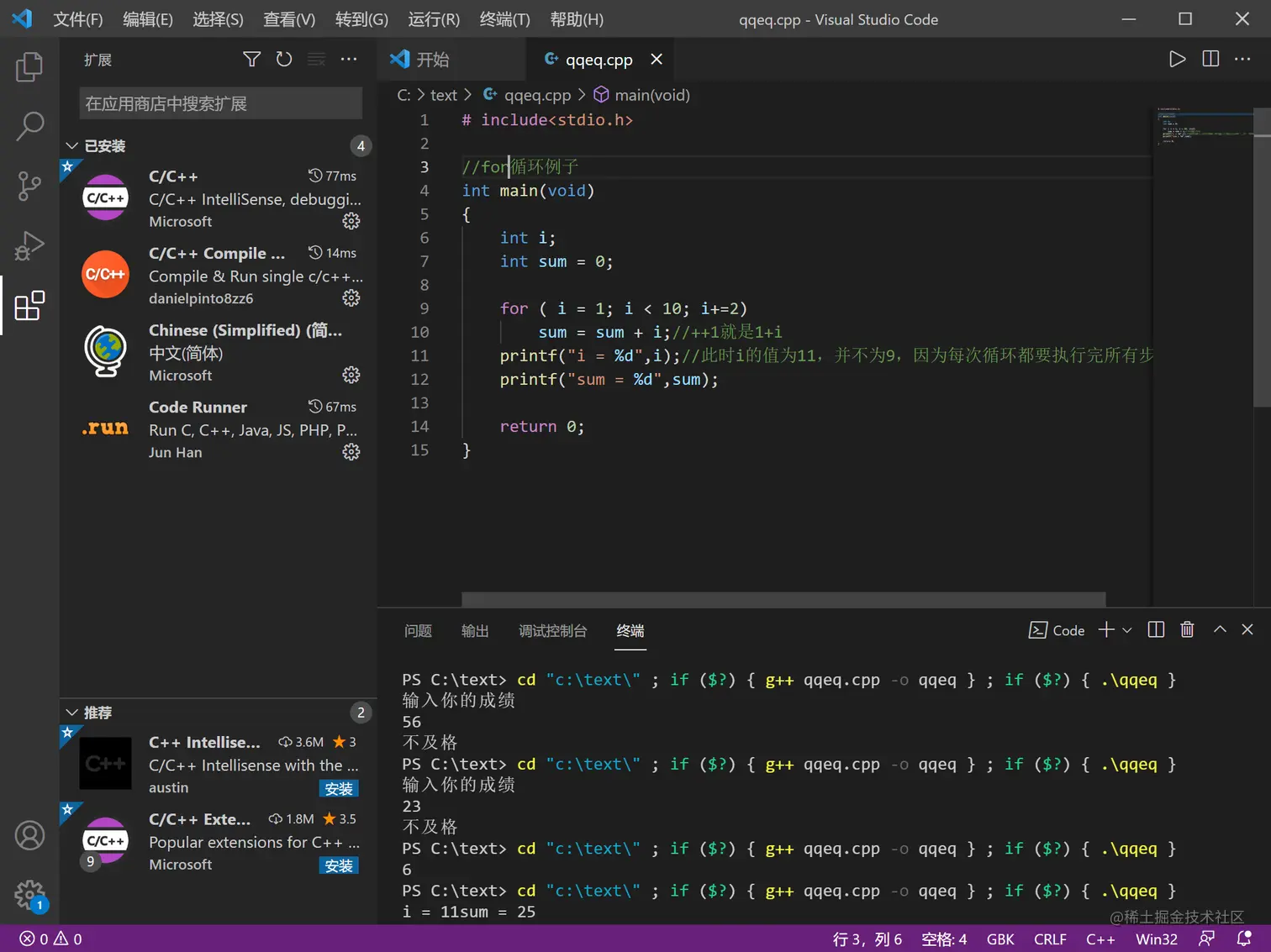Open the Run and Debug view
This screenshot has width=1271, height=952.
(29, 245)
